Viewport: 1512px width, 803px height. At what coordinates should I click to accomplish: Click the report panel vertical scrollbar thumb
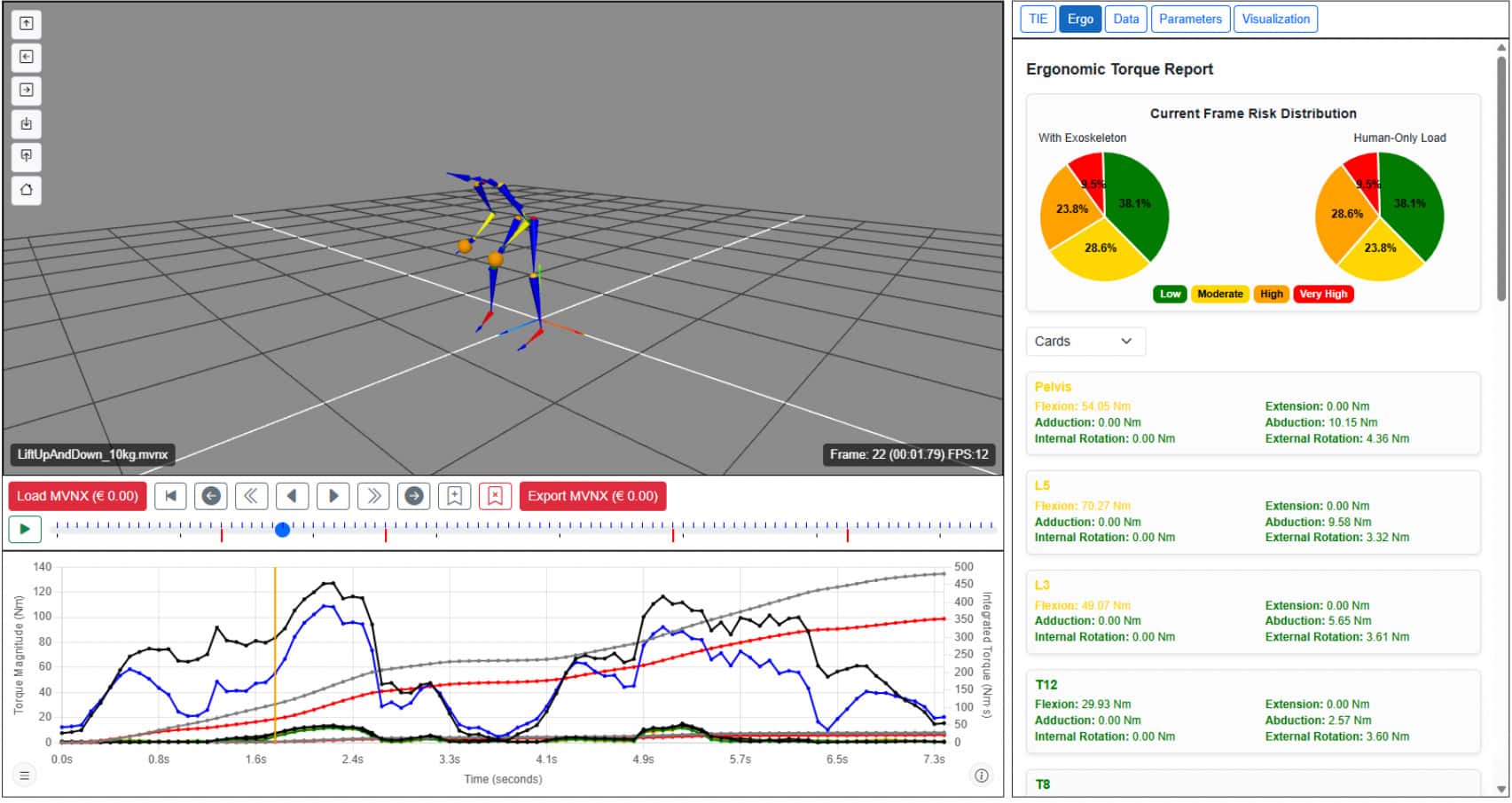1500,177
